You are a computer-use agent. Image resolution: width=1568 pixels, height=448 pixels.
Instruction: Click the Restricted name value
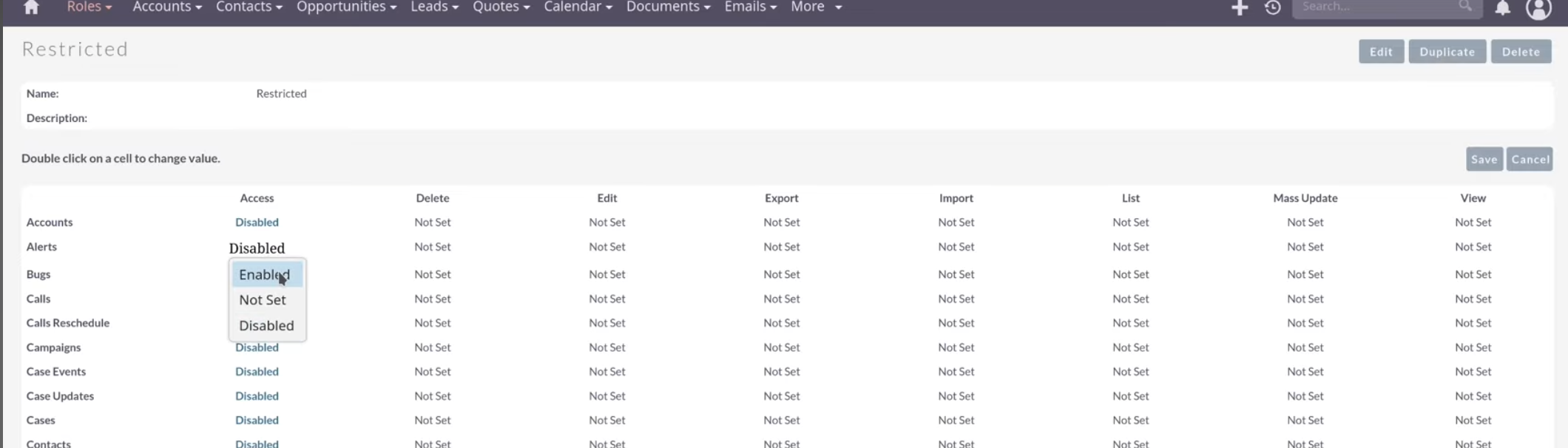coord(281,93)
